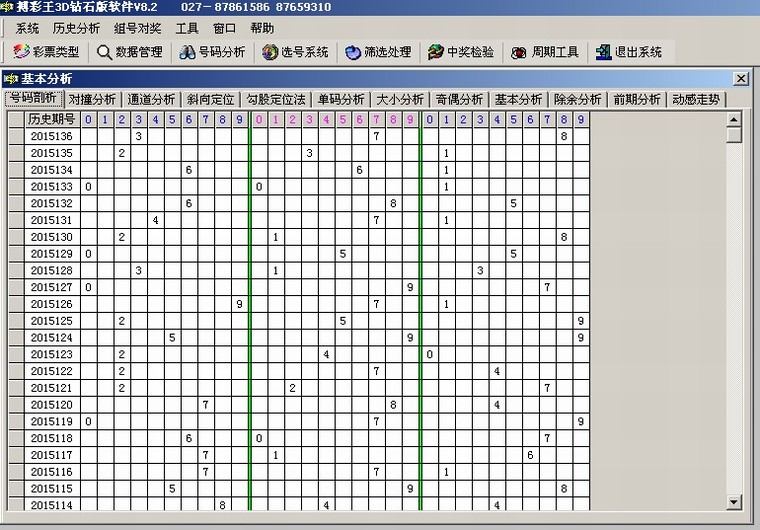The height and width of the screenshot is (530, 760).
Task: Close the 基本分析 panel
Action: pos(741,78)
